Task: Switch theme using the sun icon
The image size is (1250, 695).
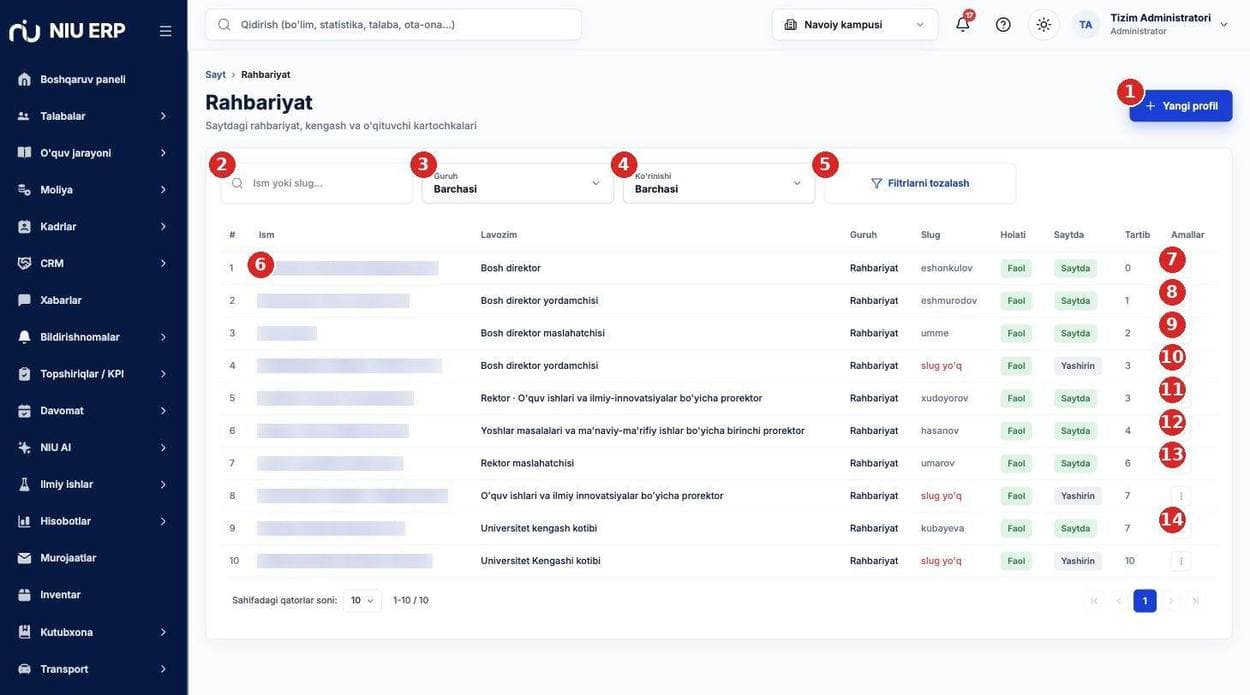Action: pyautogui.click(x=1044, y=24)
